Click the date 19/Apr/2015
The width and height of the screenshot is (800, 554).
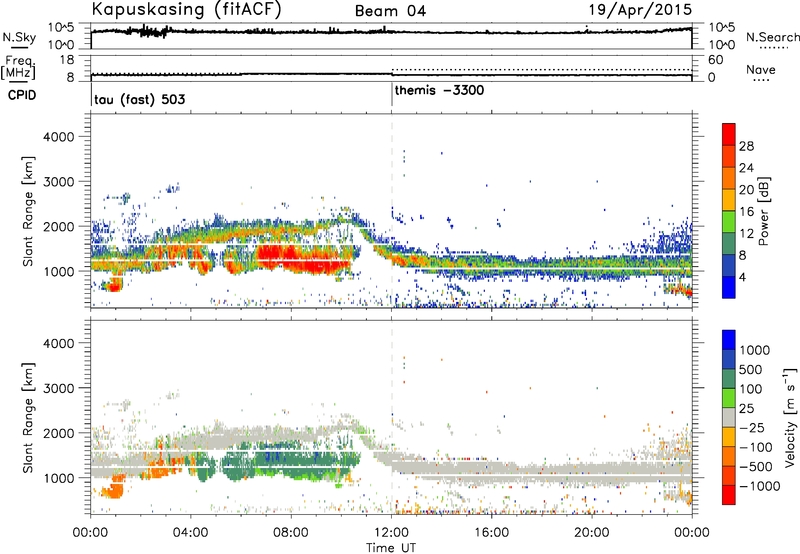click(x=640, y=10)
